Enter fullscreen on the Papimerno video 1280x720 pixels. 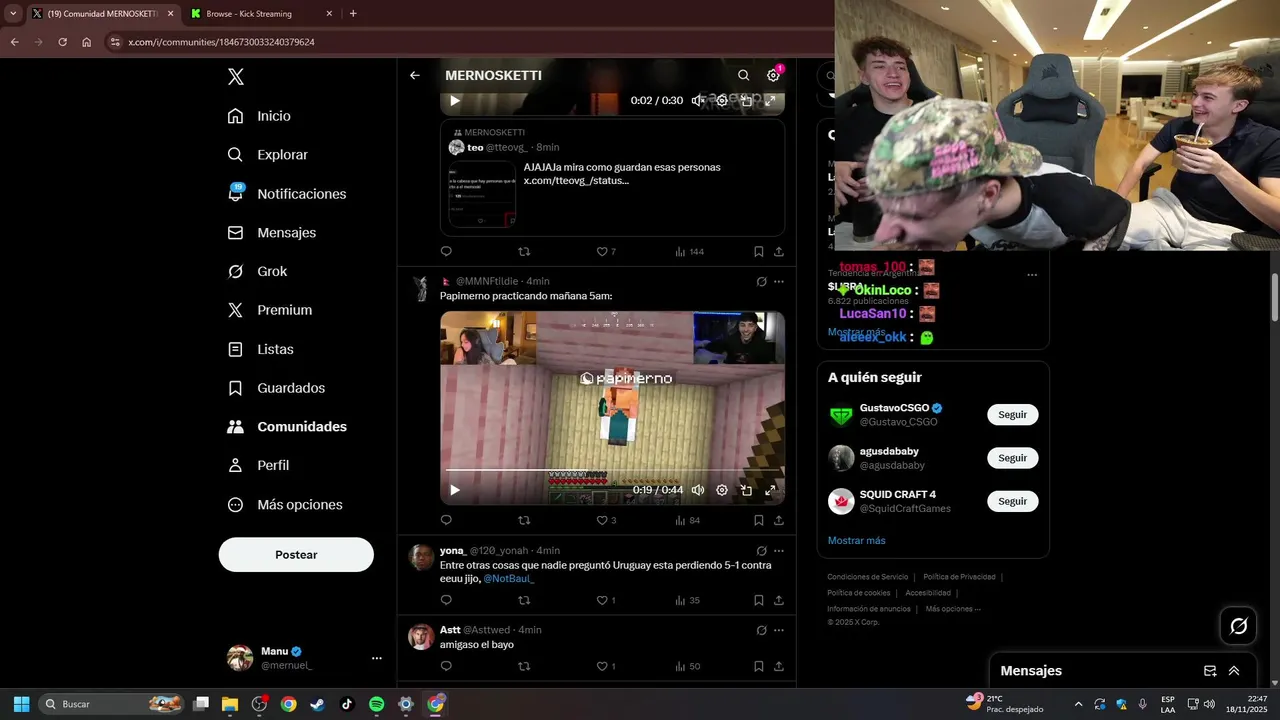click(770, 490)
